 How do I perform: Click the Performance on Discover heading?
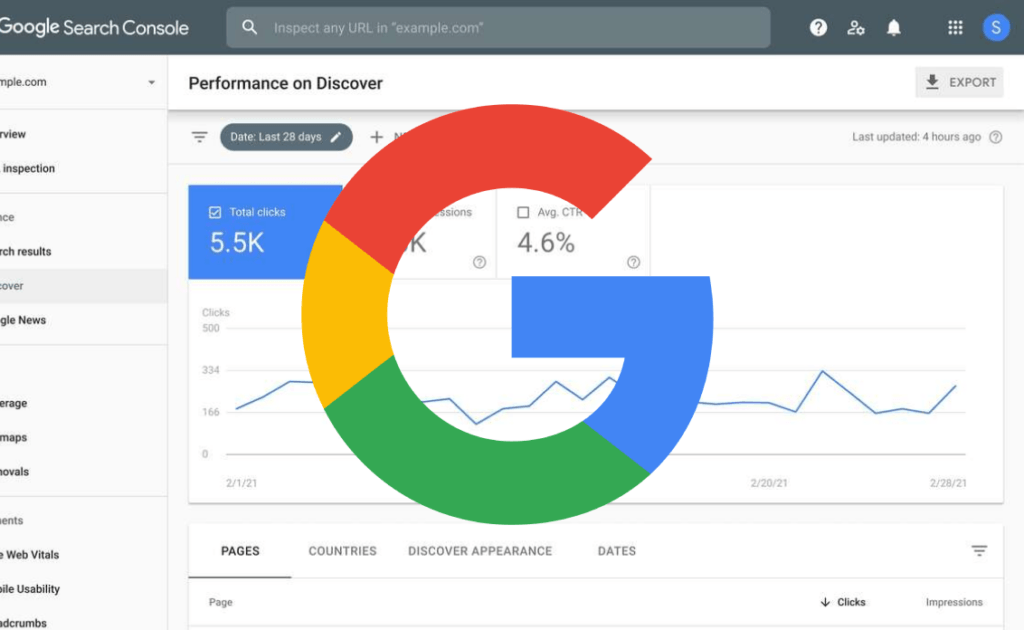285,83
